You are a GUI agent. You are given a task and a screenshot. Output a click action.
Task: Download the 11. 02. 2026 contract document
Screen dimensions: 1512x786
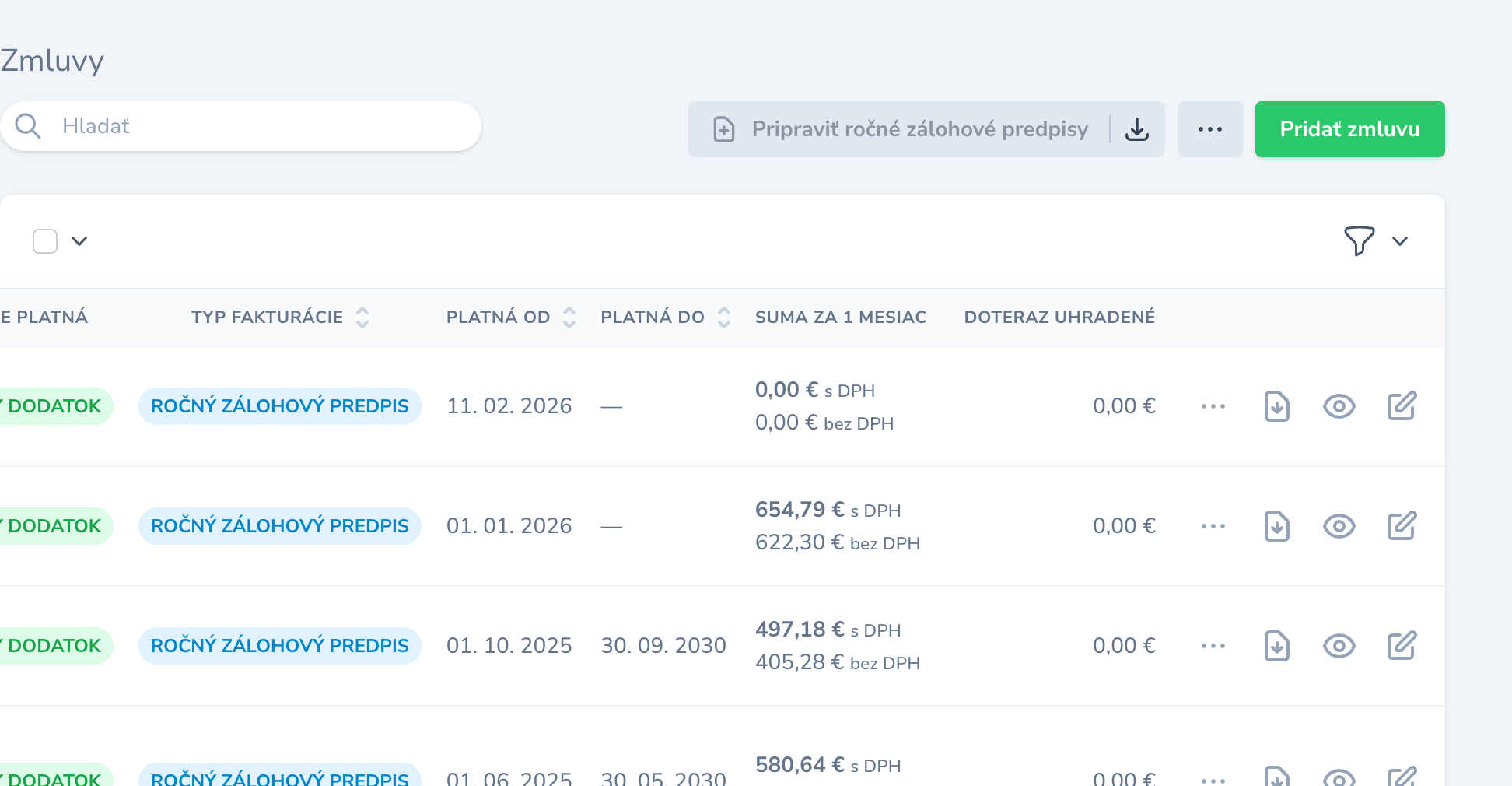coord(1276,406)
